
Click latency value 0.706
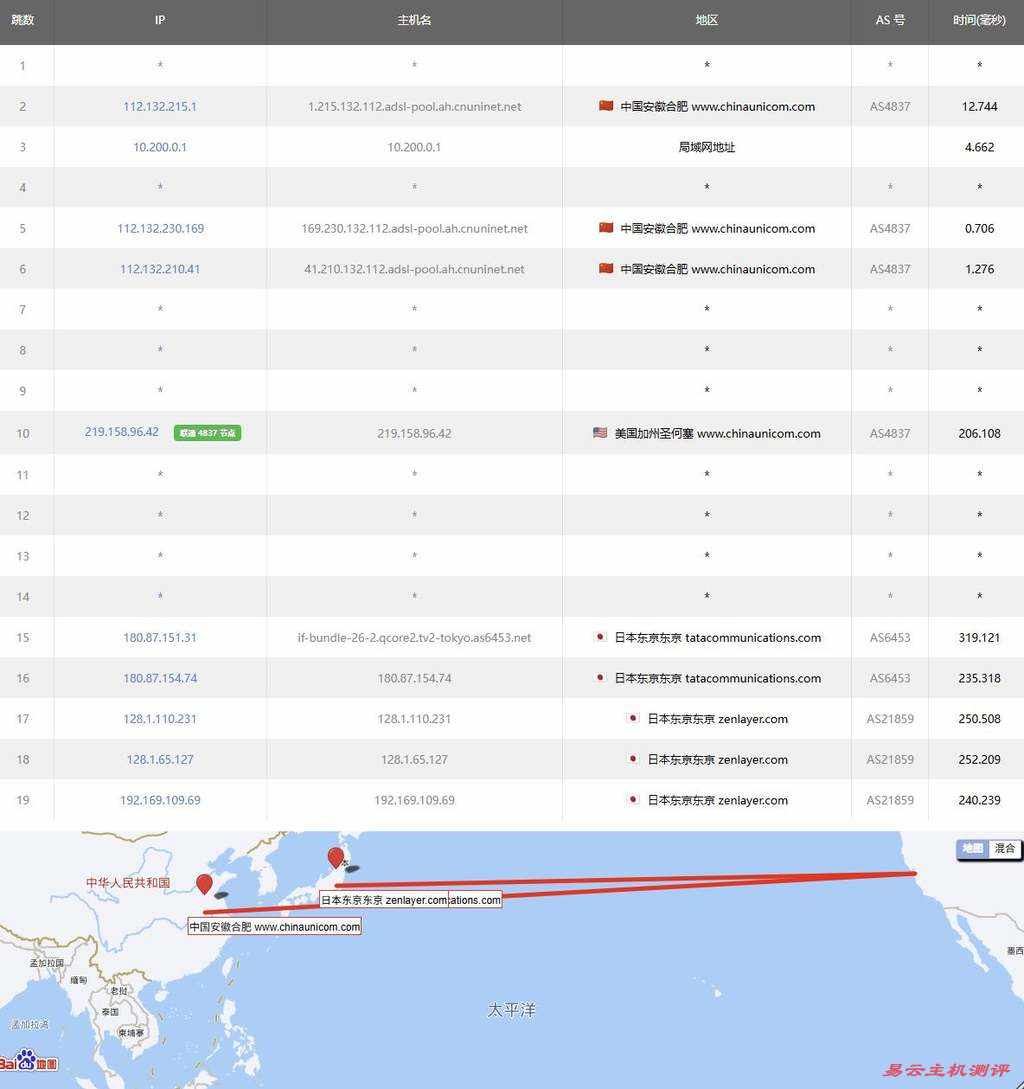[x=980, y=228]
